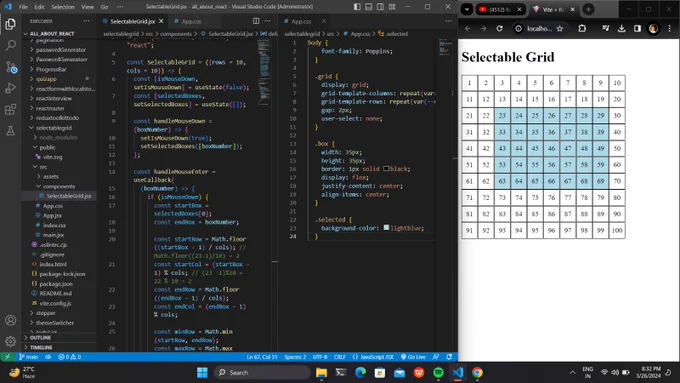The width and height of the screenshot is (680, 383).
Task: Open the View menu
Action: 88,7
